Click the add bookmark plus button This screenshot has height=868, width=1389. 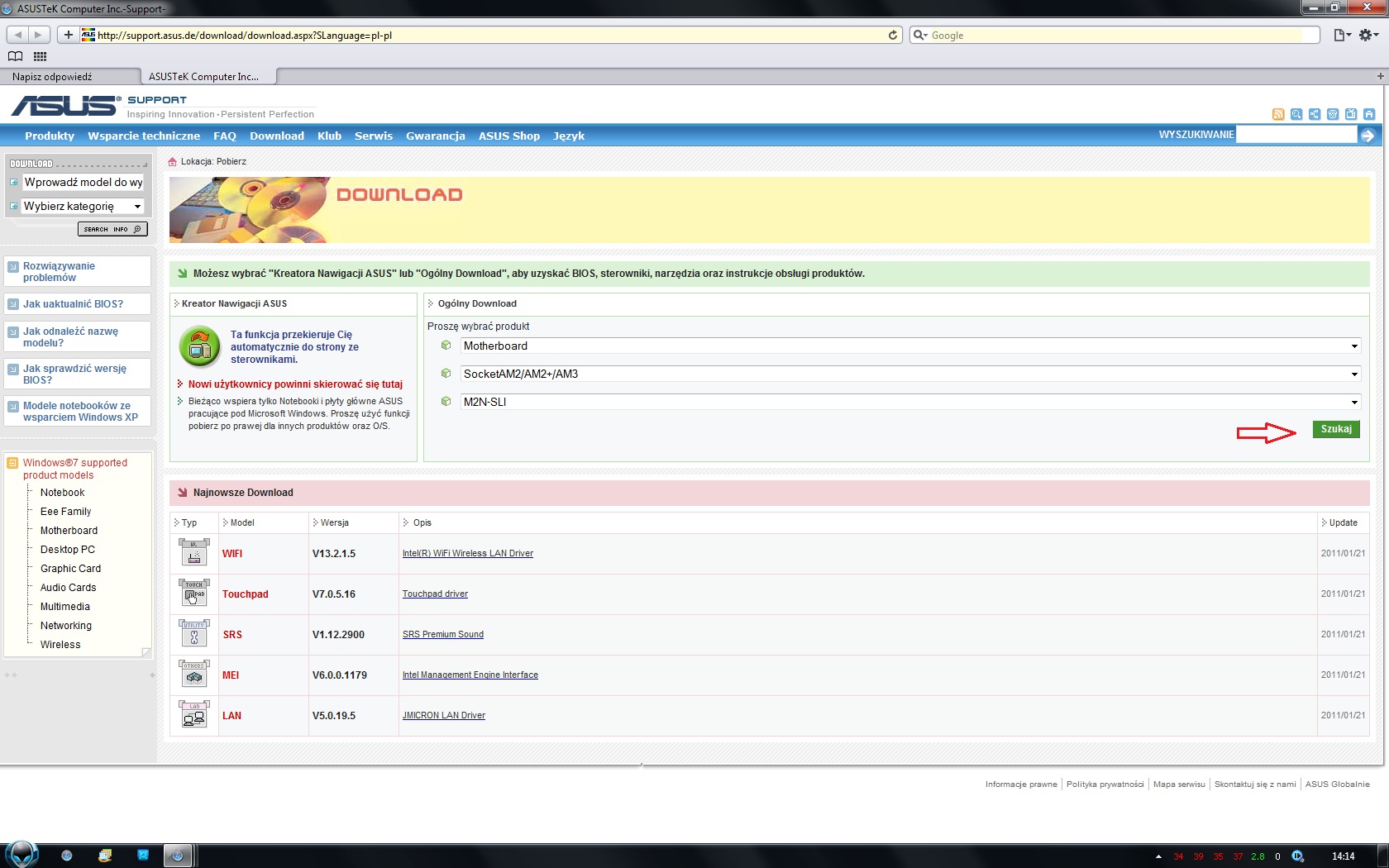(x=69, y=35)
